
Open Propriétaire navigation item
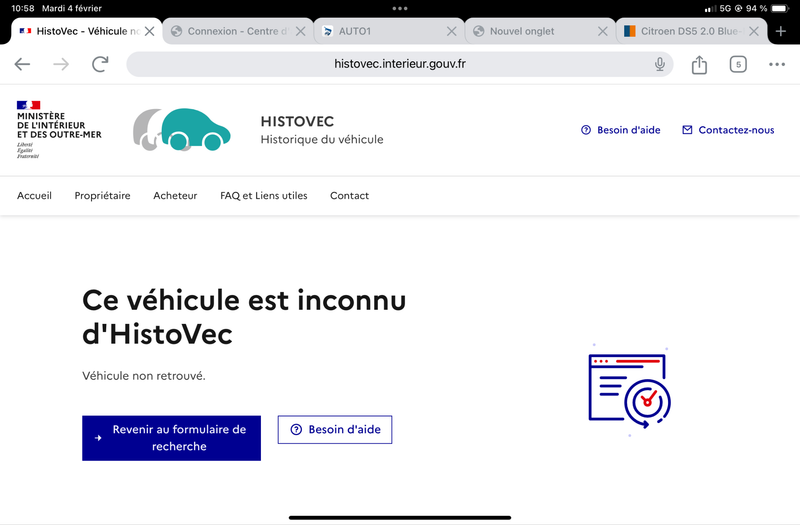tap(102, 195)
